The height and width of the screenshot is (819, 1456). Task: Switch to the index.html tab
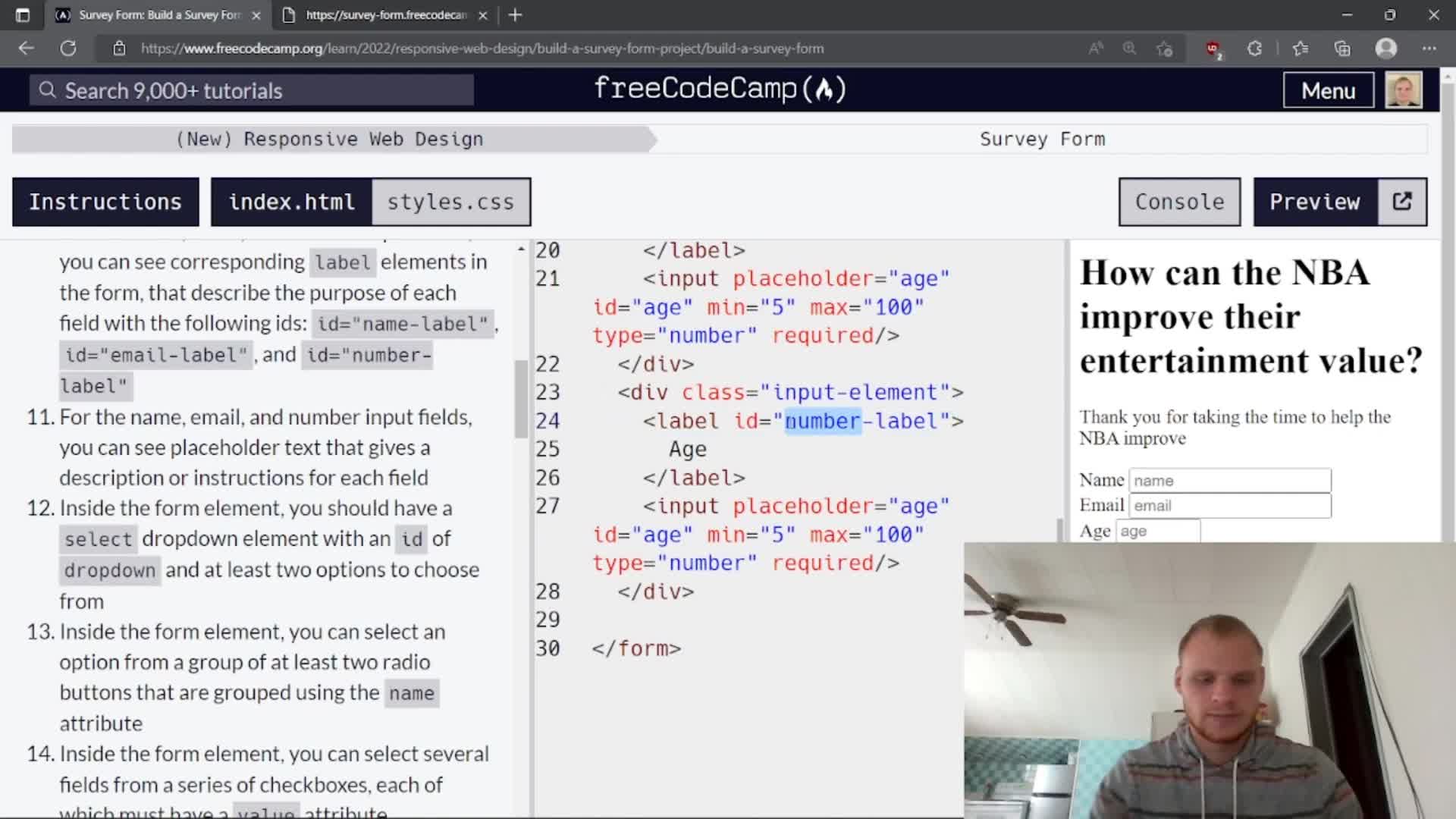[x=290, y=202]
